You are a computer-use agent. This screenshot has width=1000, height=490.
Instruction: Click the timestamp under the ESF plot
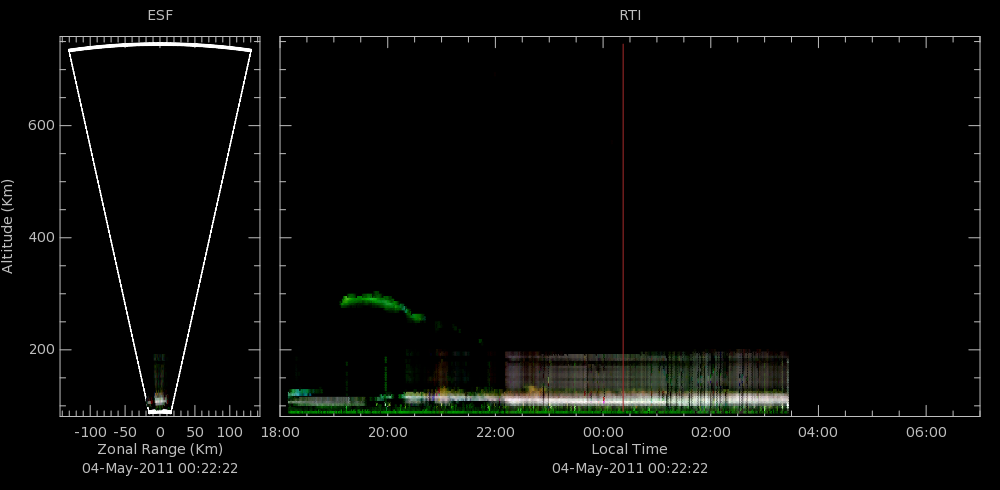[160, 468]
